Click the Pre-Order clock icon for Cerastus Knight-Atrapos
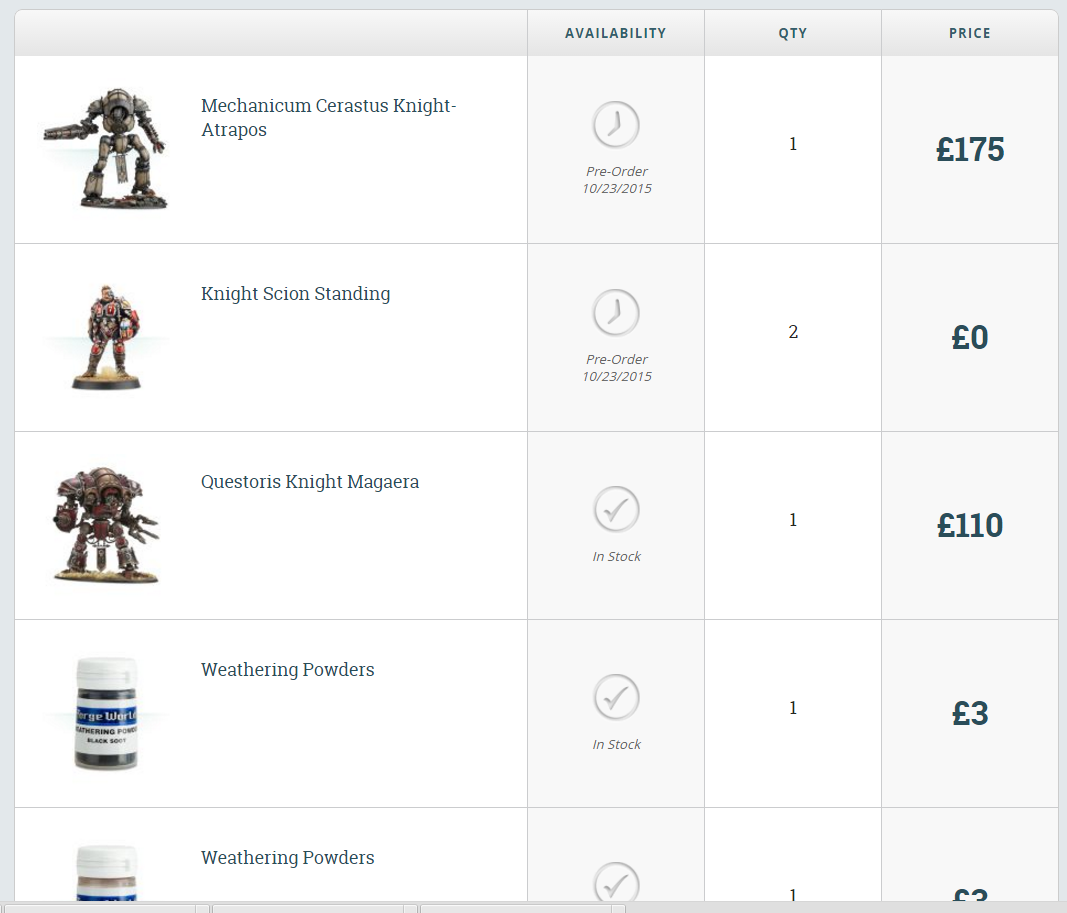 point(616,125)
